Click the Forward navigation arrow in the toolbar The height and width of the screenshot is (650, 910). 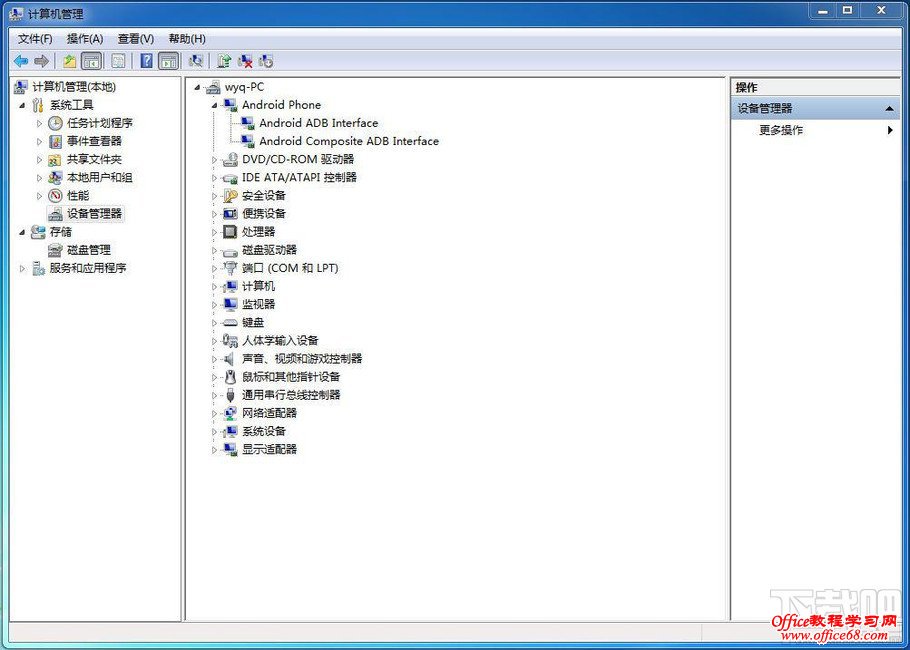coord(42,60)
